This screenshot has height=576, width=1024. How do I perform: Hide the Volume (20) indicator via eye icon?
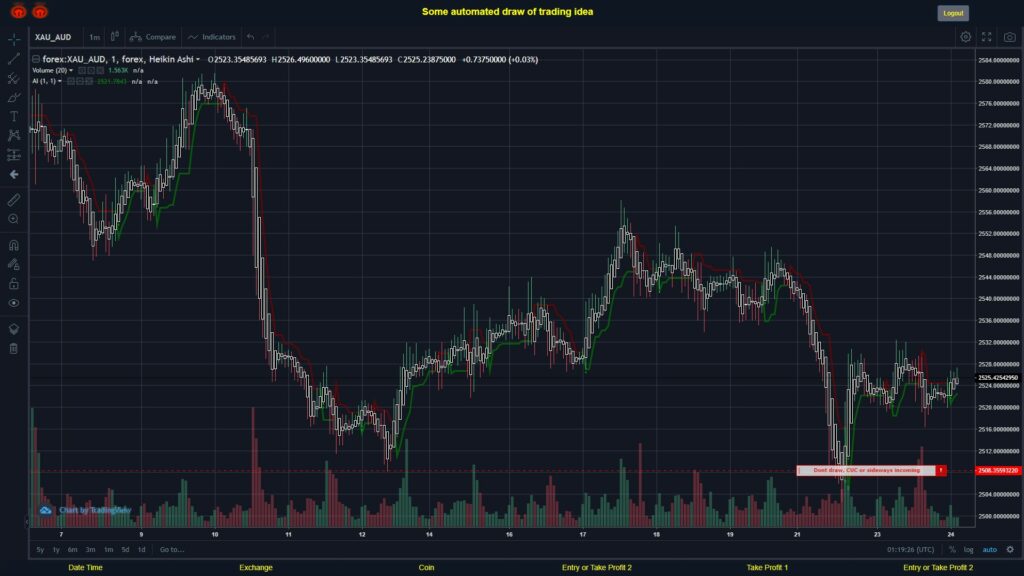82,71
